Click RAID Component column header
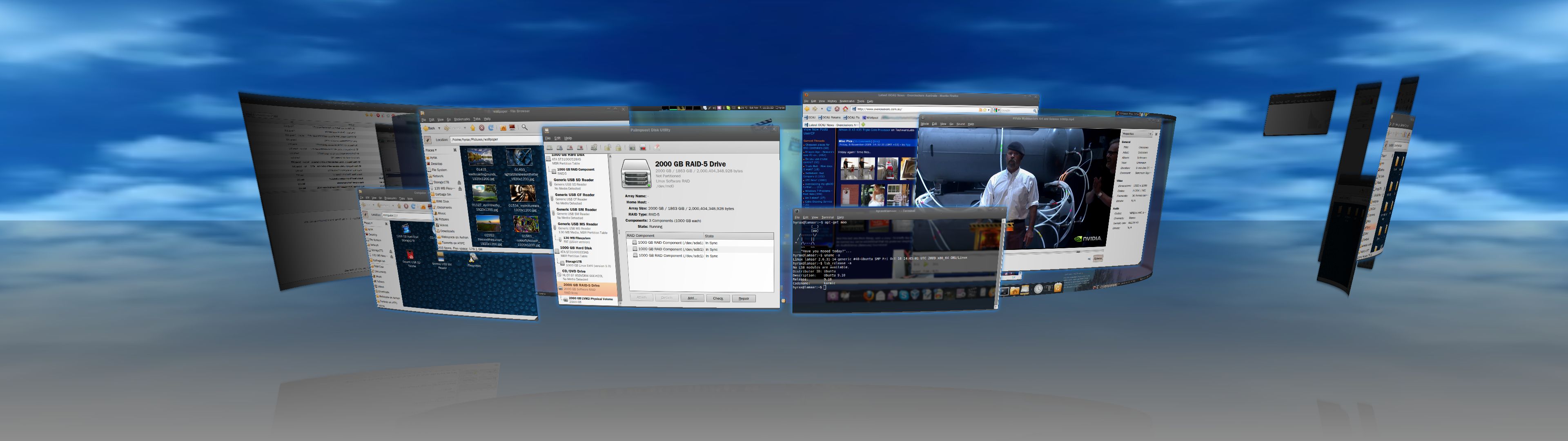The image size is (1568, 441). pos(665,236)
